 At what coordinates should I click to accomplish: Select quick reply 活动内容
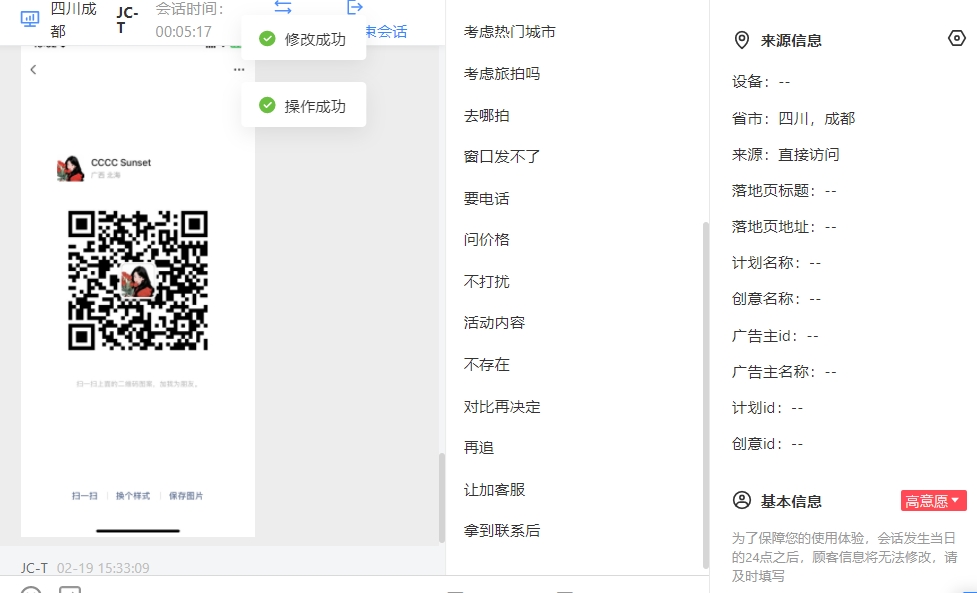tap(494, 323)
